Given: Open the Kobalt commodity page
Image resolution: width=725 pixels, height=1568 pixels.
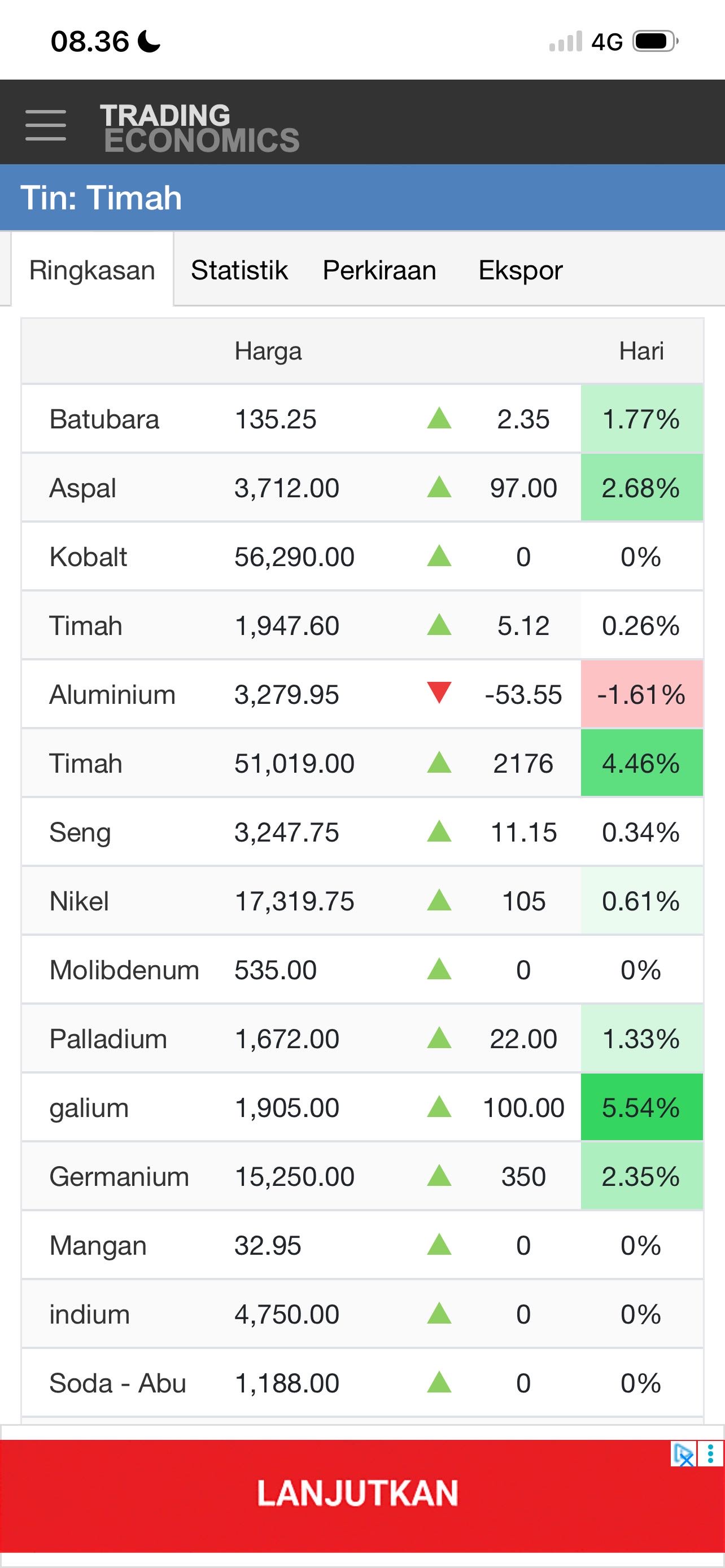Looking at the screenshot, I should coord(88,557).
